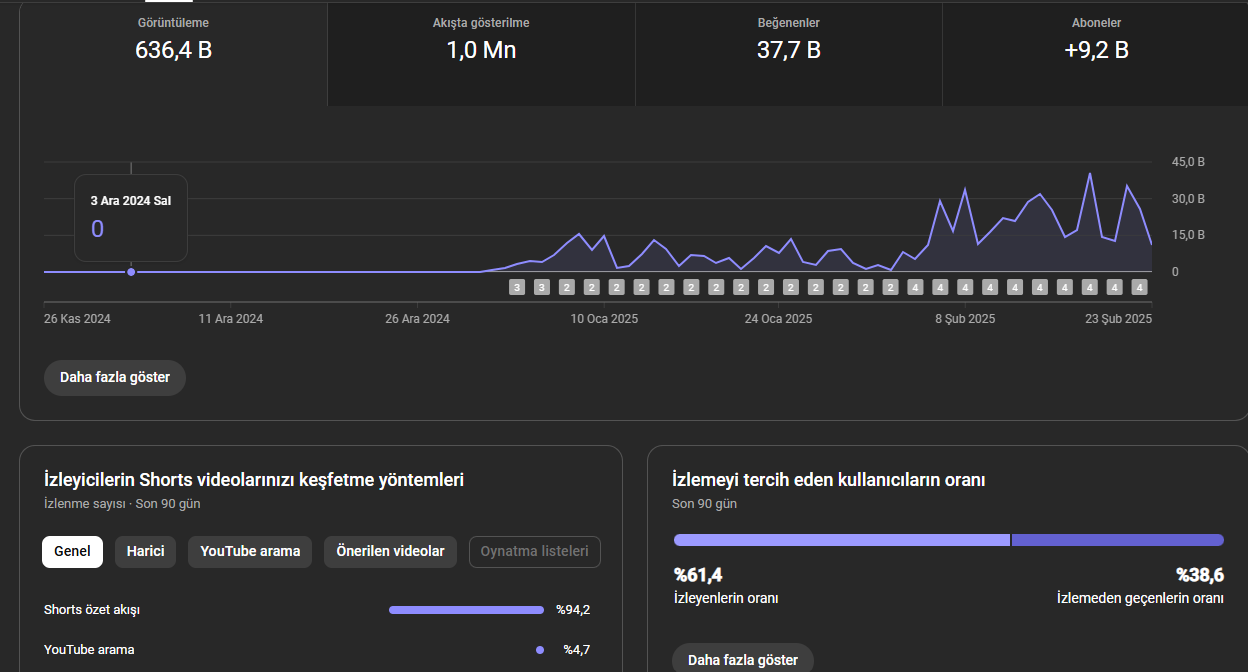The width and height of the screenshot is (1248, 672).
Task: Select the first "4" published-video marker
Action: [915, 287]
